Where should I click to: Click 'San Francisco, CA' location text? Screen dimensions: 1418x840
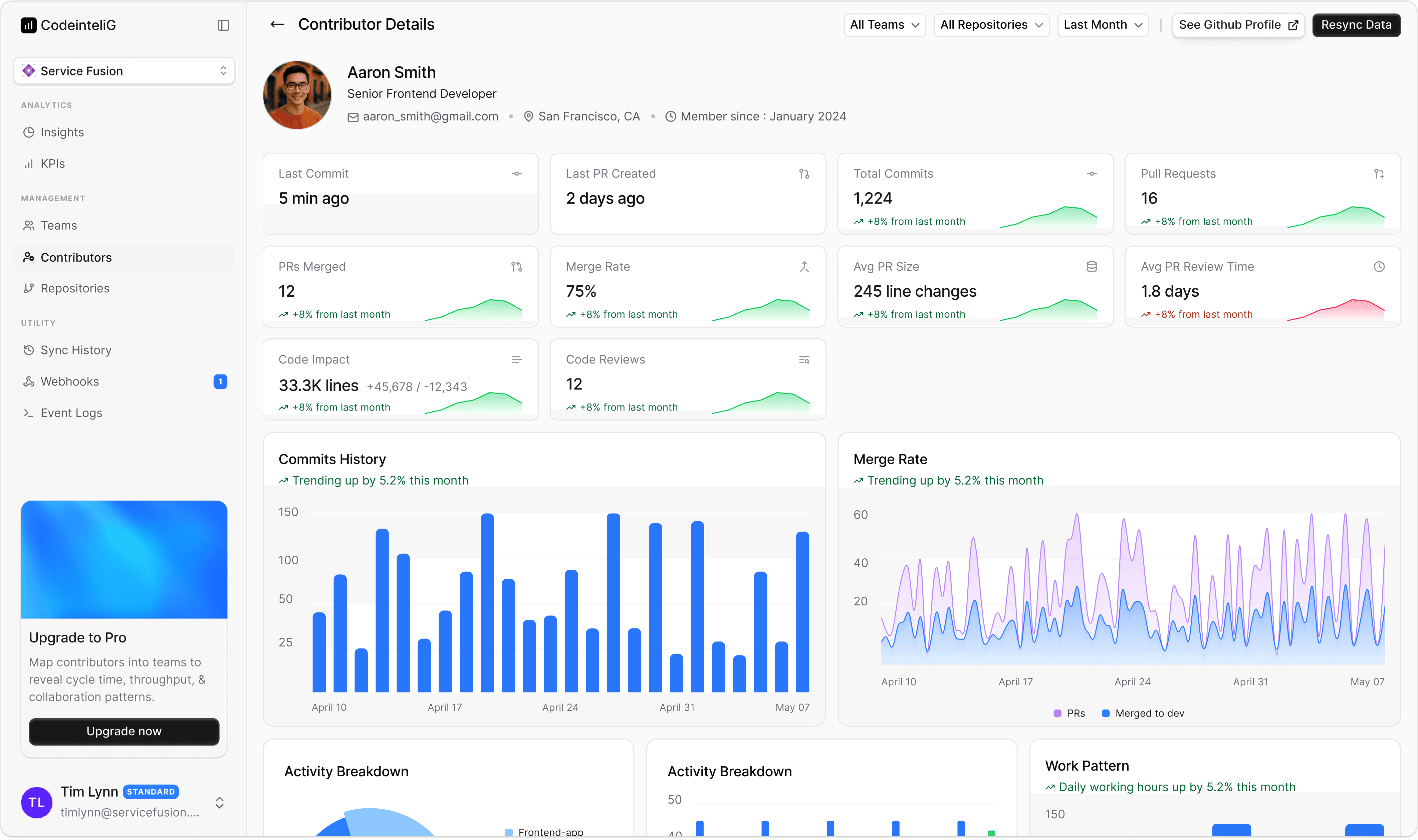click(589, 116)
